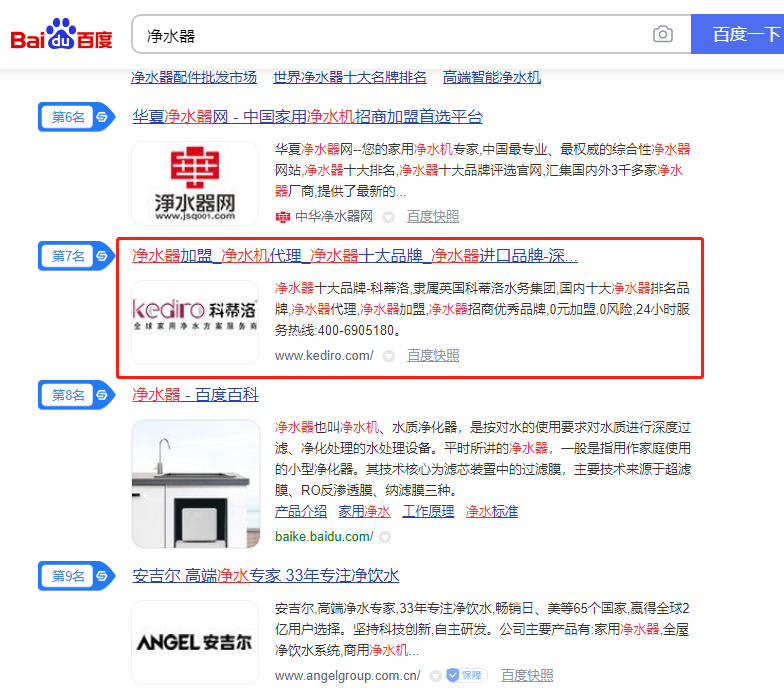
Task: Click the 第7名 rank badge
Action: pos(76,256)
